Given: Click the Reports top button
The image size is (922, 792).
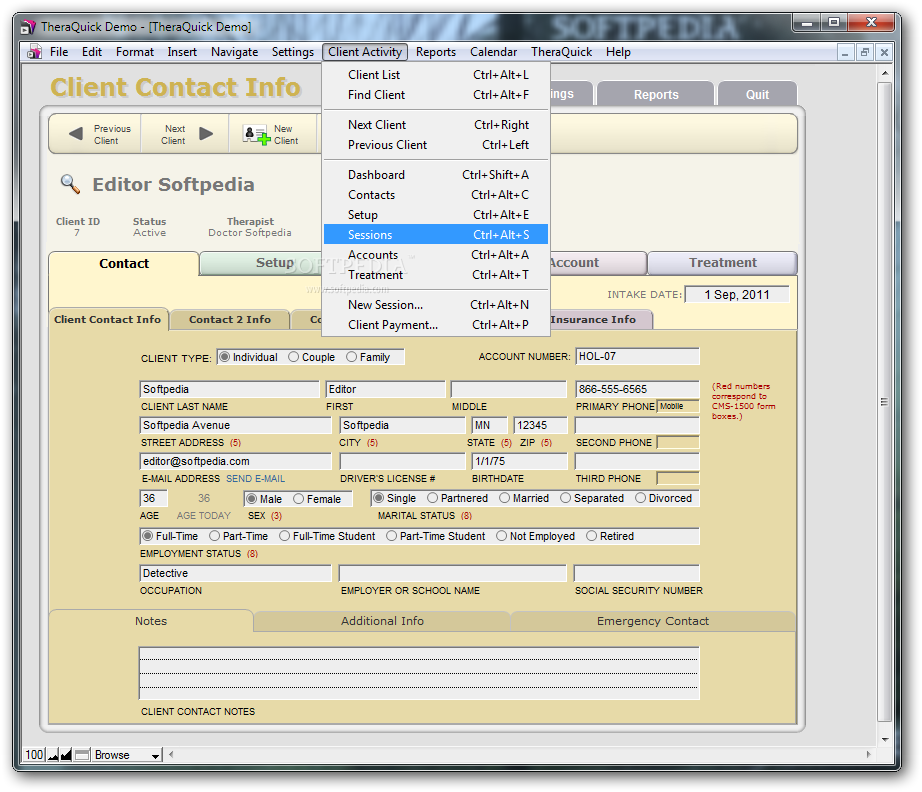Looking at the screenshot, I should coord(656,95).
